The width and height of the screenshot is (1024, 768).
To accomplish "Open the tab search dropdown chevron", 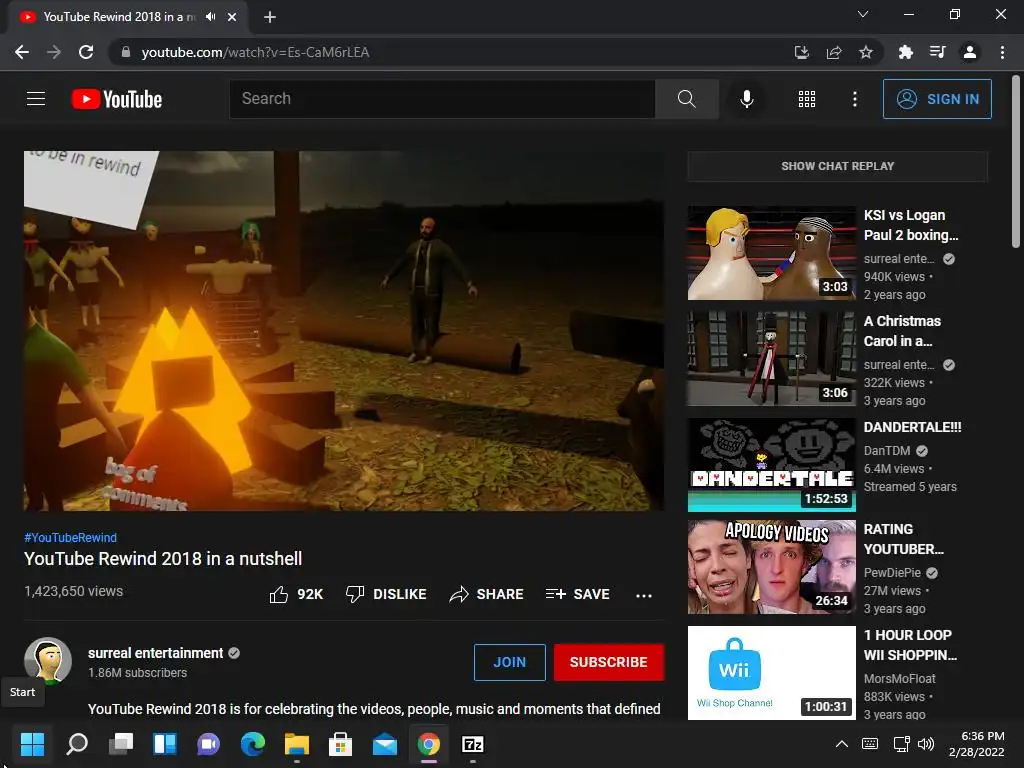I will [x=863, y=14].
